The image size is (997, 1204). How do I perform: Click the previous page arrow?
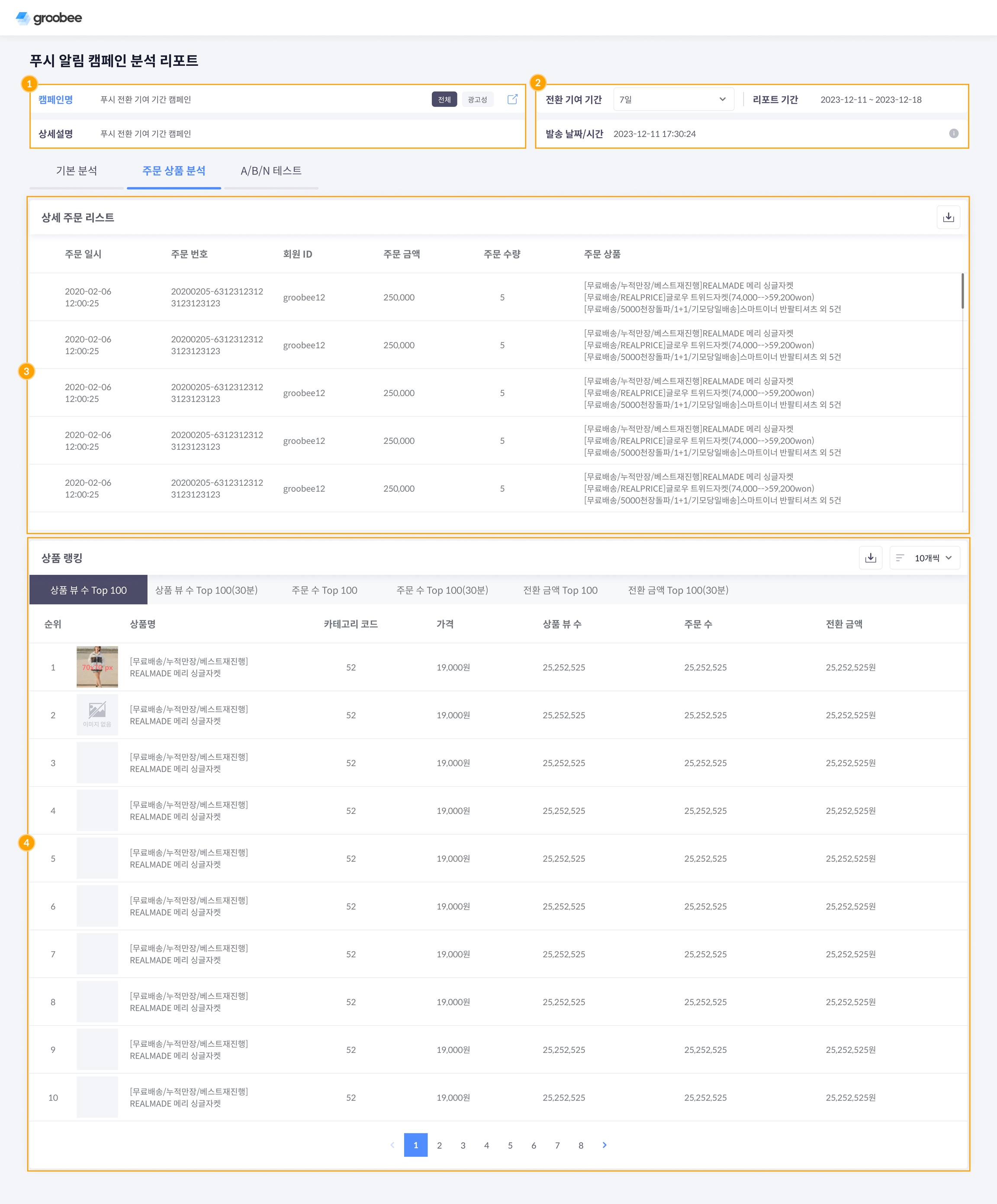tap(392, 1145)
